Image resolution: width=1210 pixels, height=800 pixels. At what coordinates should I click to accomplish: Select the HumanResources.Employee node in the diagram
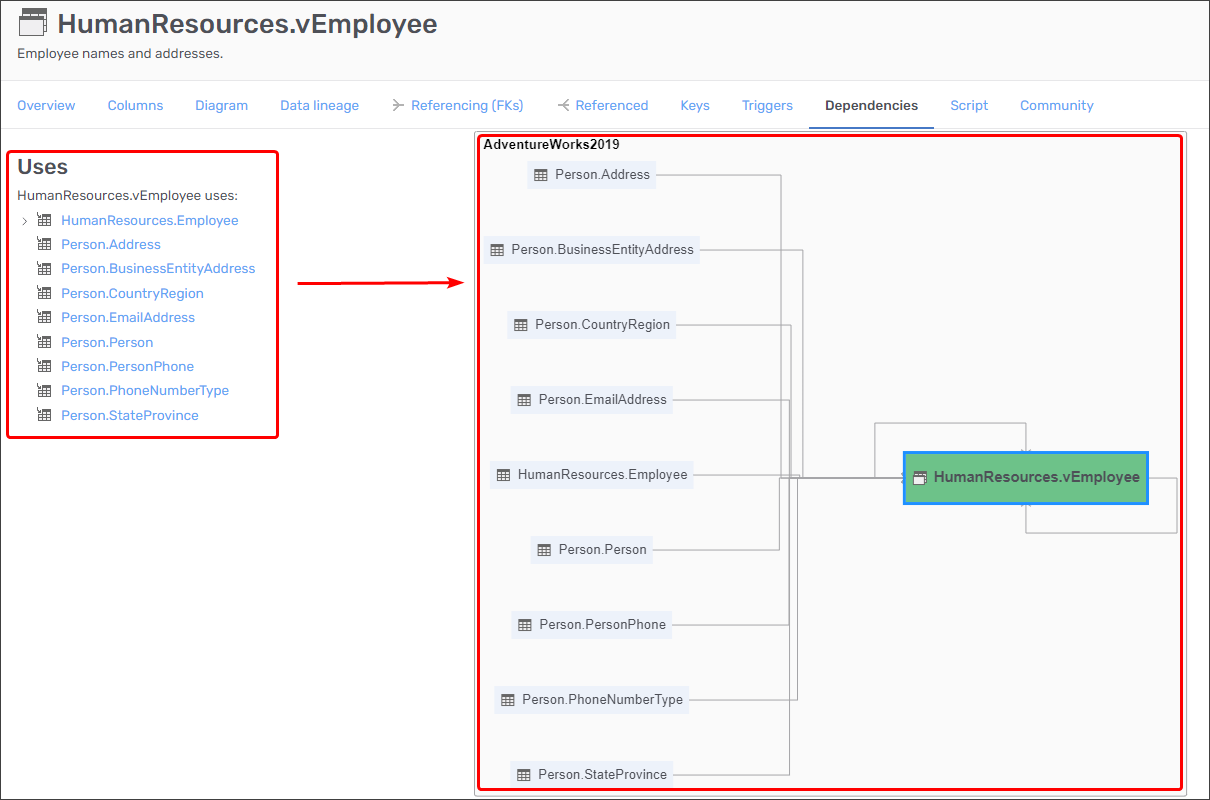pos(592,475)
